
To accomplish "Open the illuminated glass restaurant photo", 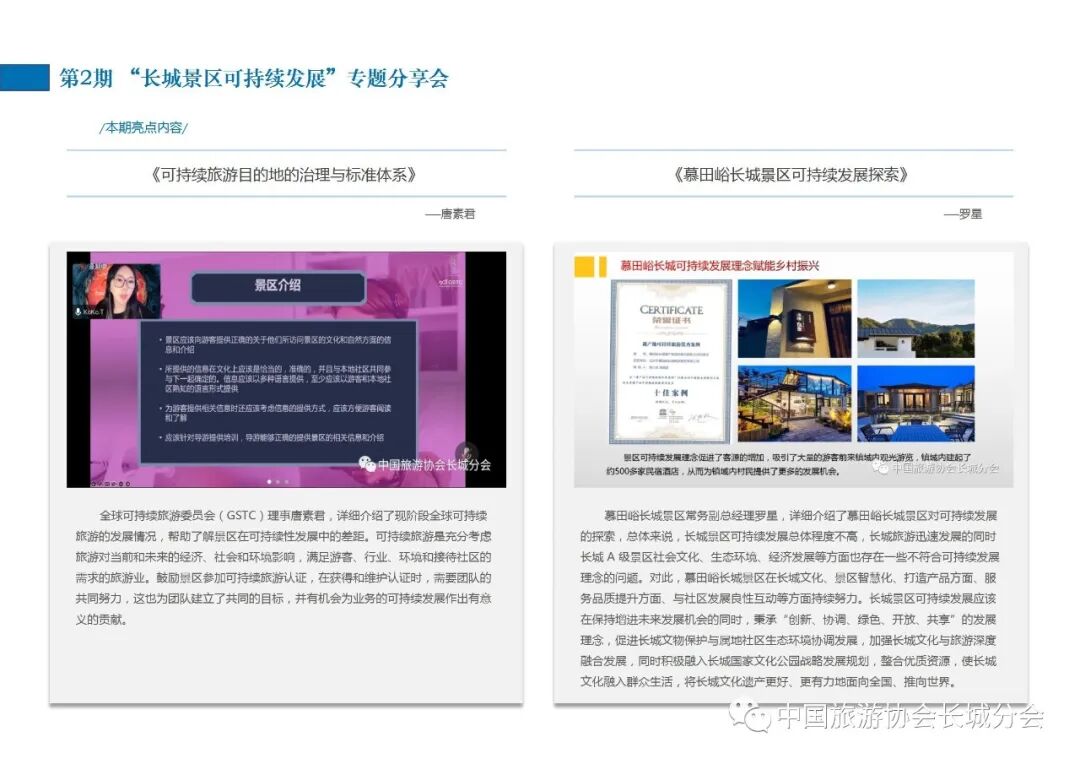I will [794, 404].
